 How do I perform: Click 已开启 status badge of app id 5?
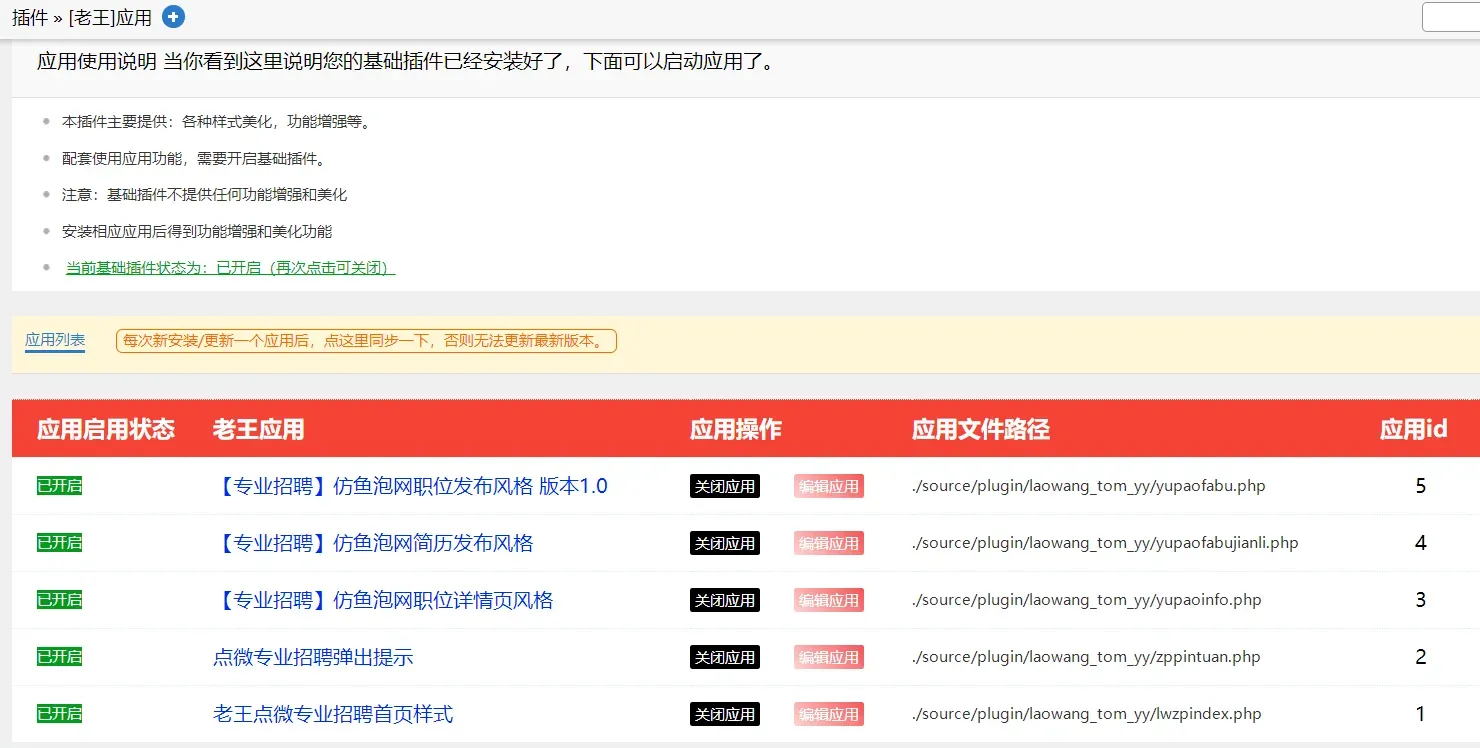(59, 486)
